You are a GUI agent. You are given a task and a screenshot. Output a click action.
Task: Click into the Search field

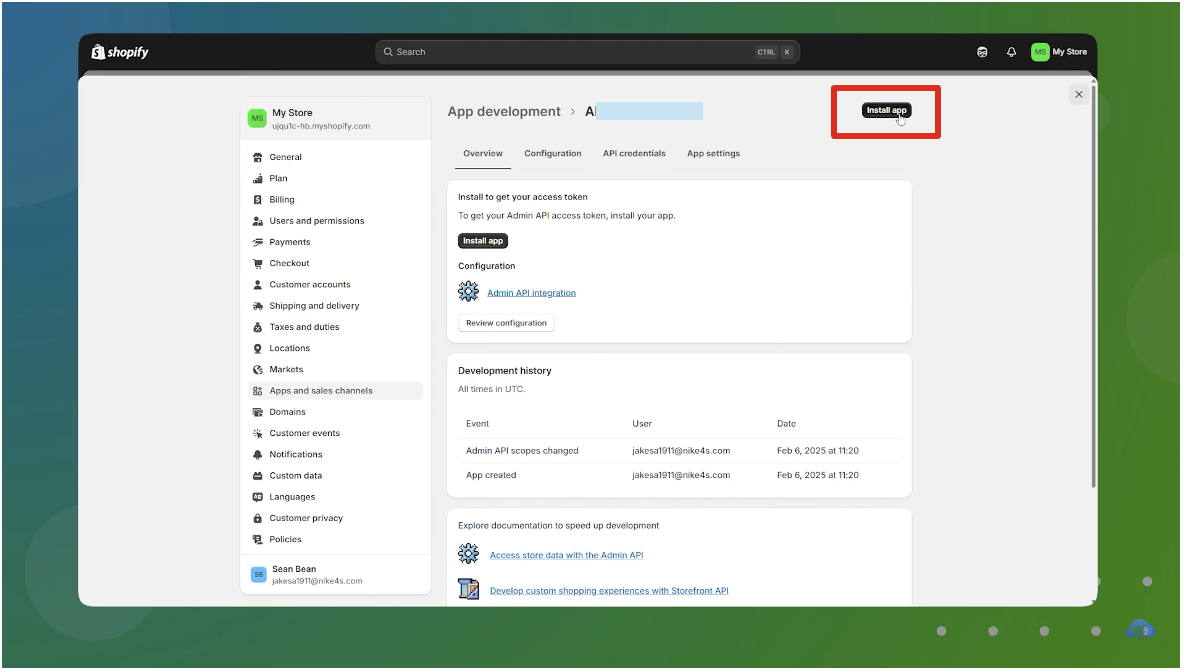click(x=587, y=52)
